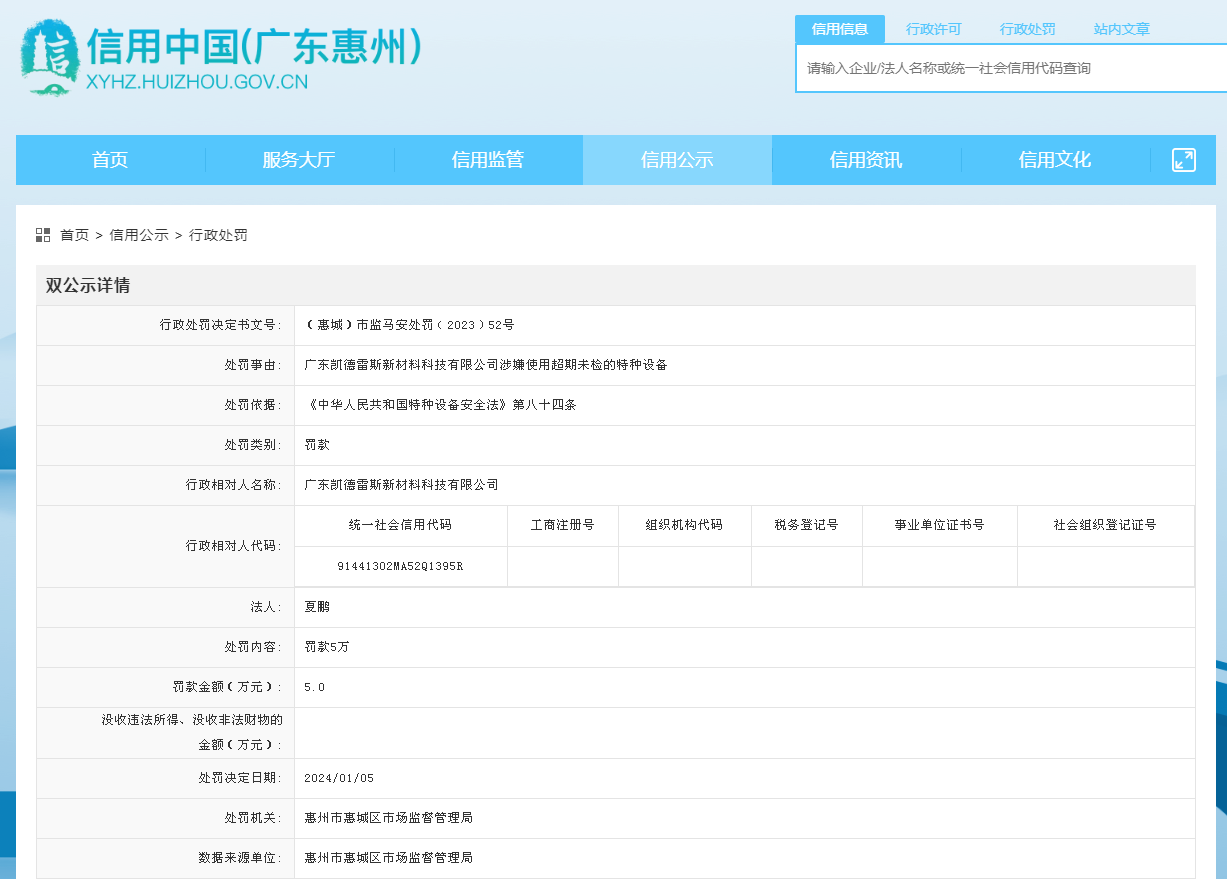Click the decision number （惠城）市监马安处罚（2023）52号

coord(409,325)
